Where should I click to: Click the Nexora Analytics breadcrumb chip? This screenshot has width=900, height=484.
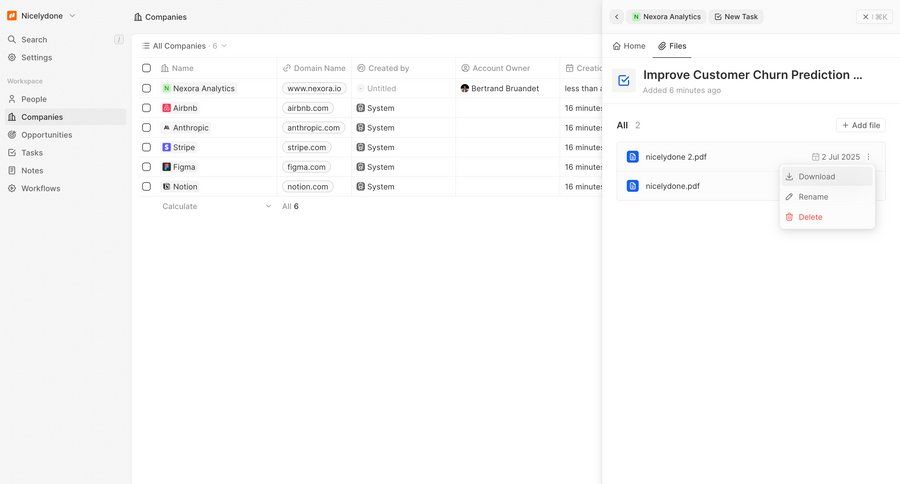(x=666, y=17)
